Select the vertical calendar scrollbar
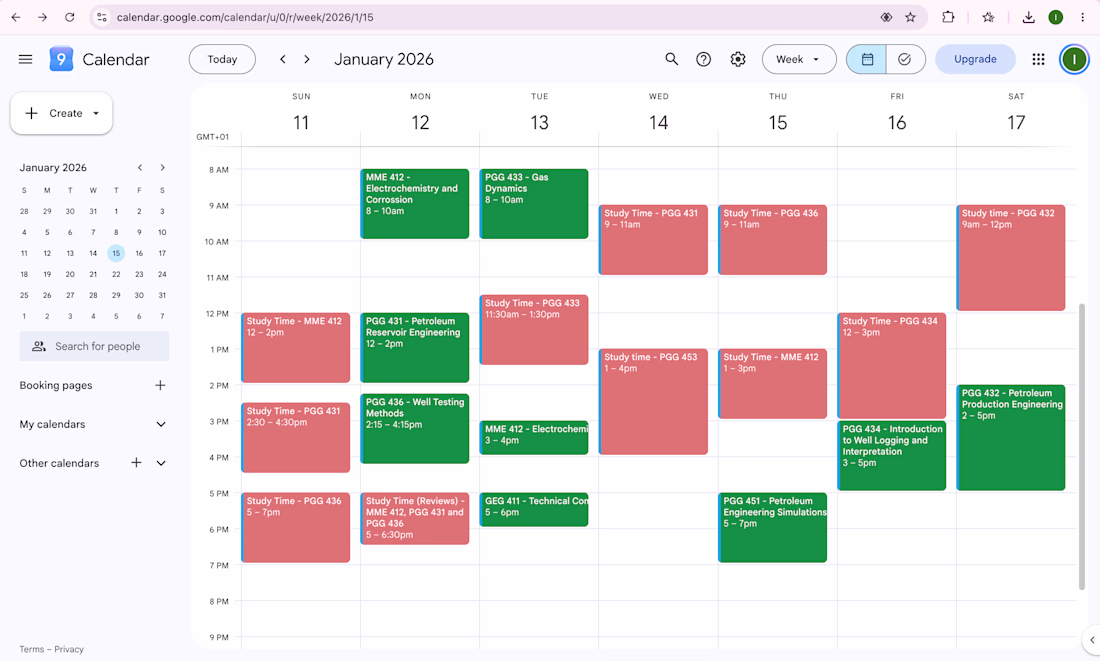Viewport: 1100px width, 661px height. pyautogui.click(x=1081, y=447)
